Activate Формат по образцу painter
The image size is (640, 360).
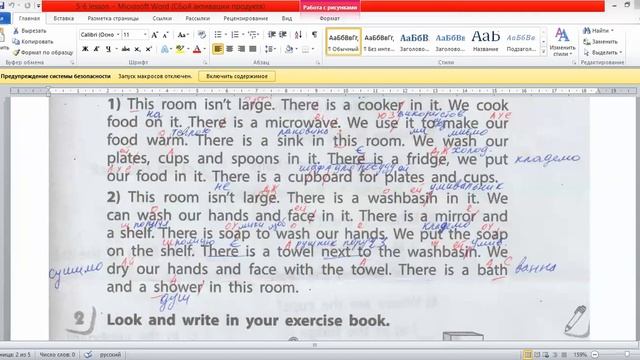tap(43, 52)
